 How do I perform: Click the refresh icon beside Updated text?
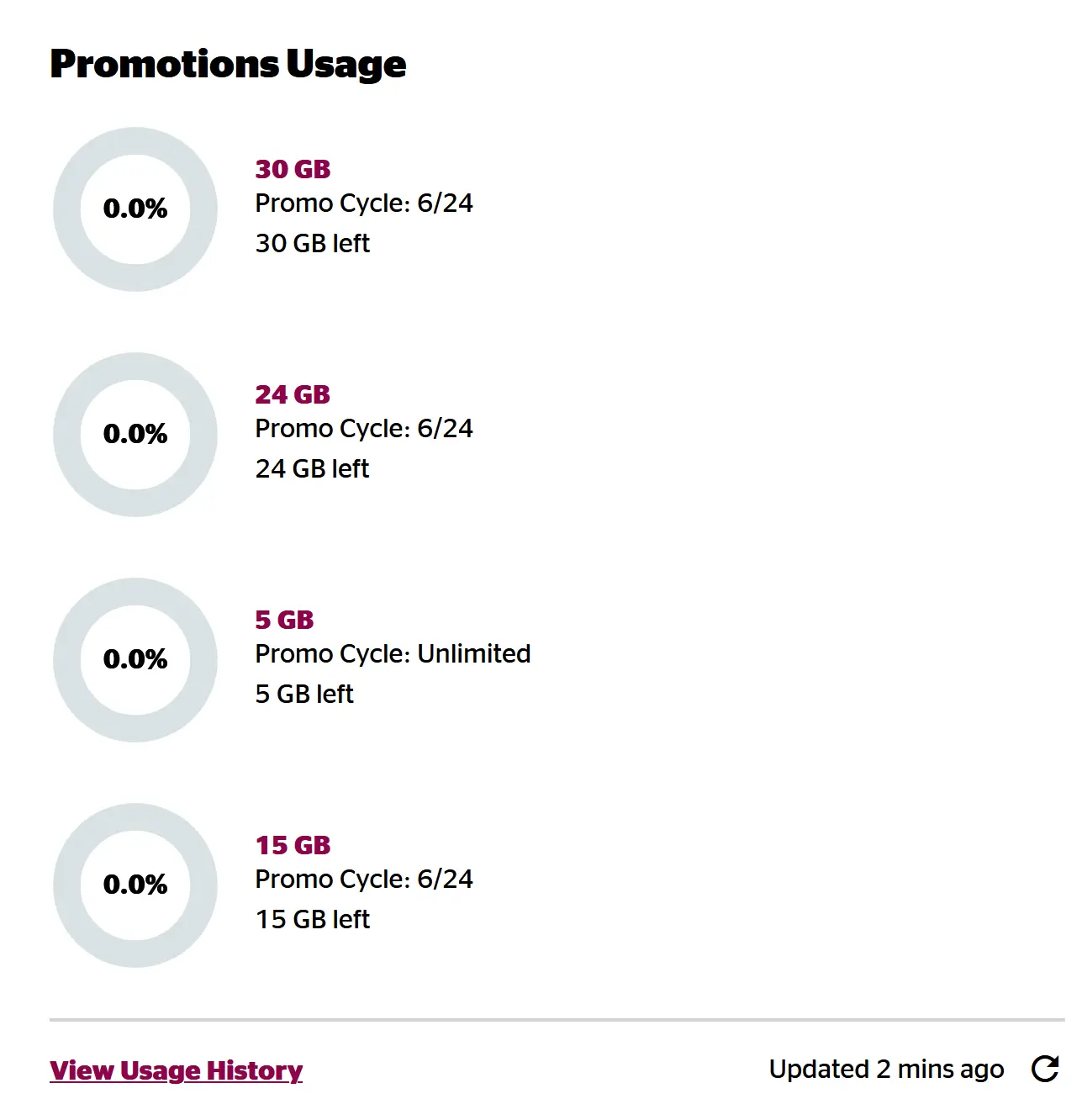pyautogui.click(x=1045, y=1069)
